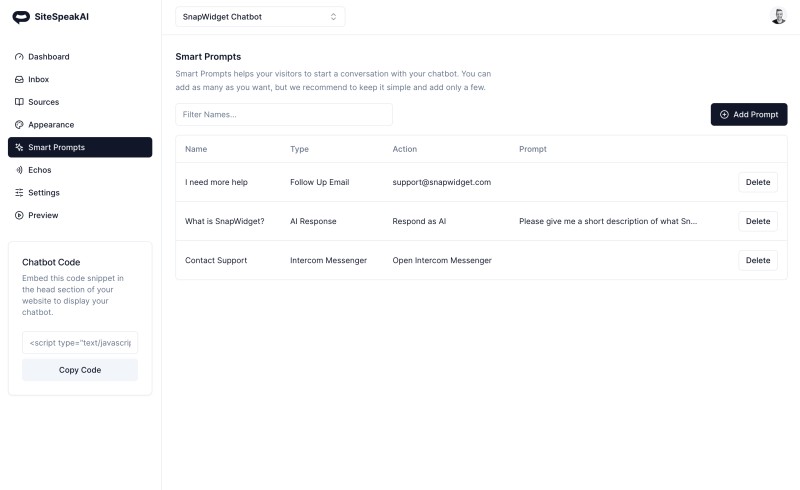Focus the Filter Names input field
This screenshot has height=490, width=800.
coord(284,114)
